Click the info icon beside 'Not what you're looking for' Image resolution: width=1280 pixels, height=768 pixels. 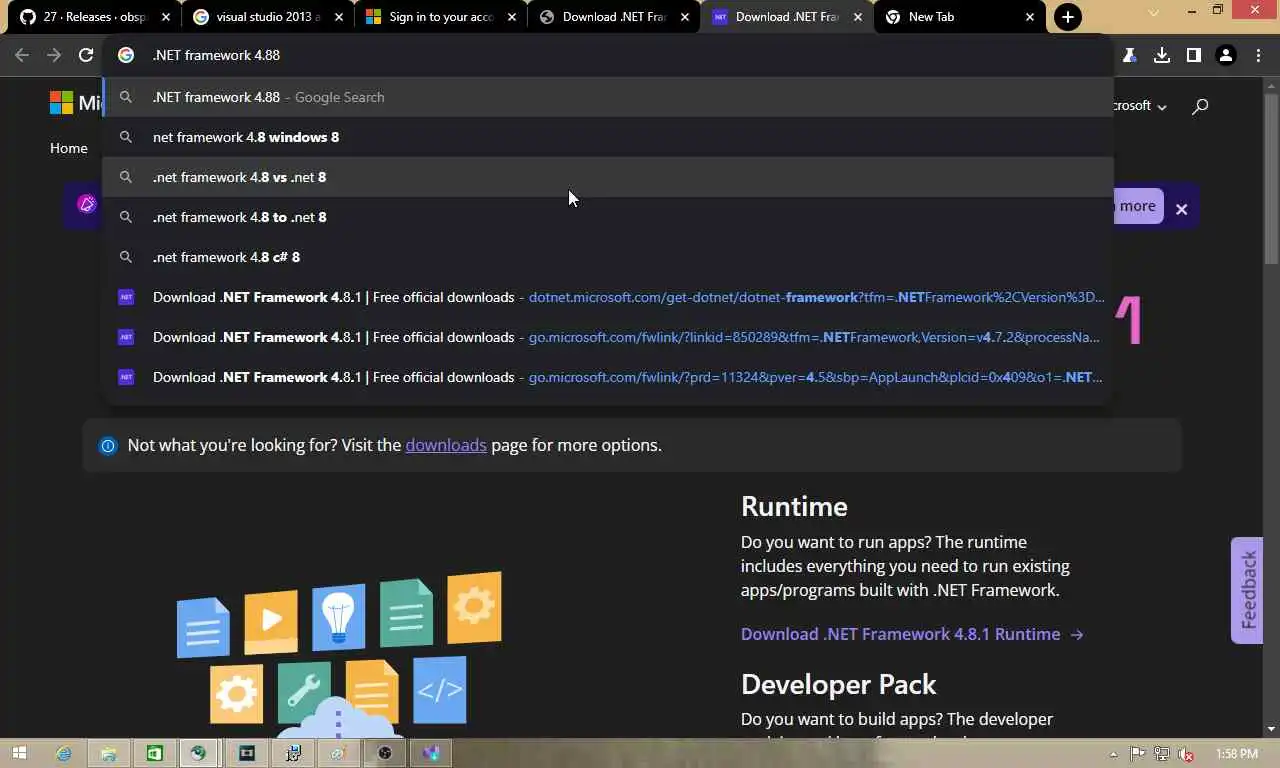point(108,446)
